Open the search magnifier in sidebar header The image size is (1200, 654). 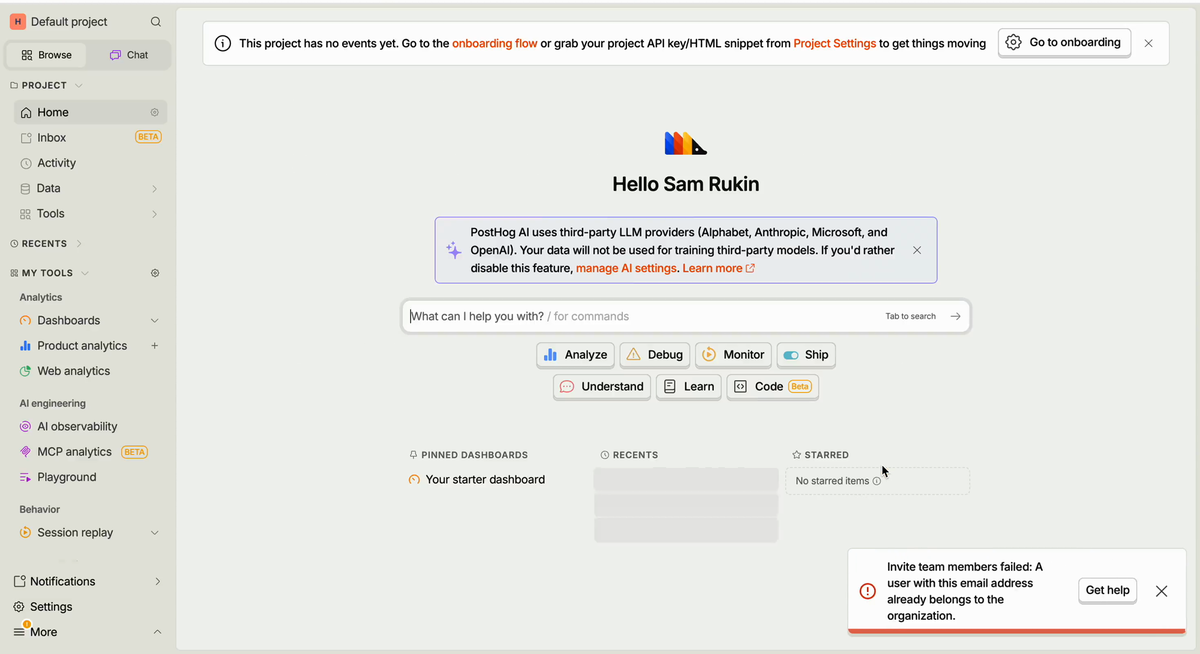[x=155, y=22]
